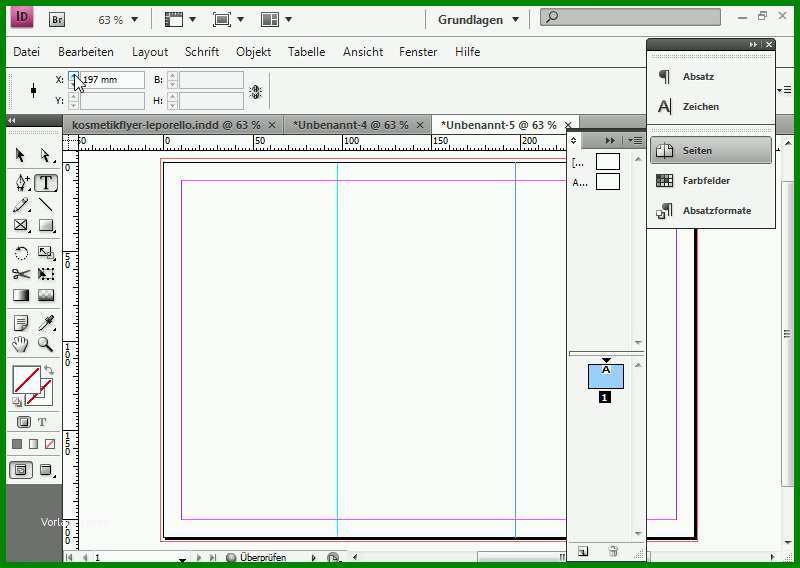Switch to kosmetikflyer-leporello.indd tab
Image resolution: width=800 pixels, height=568 pixels.
pyautogui.click(x=166, y=125)
